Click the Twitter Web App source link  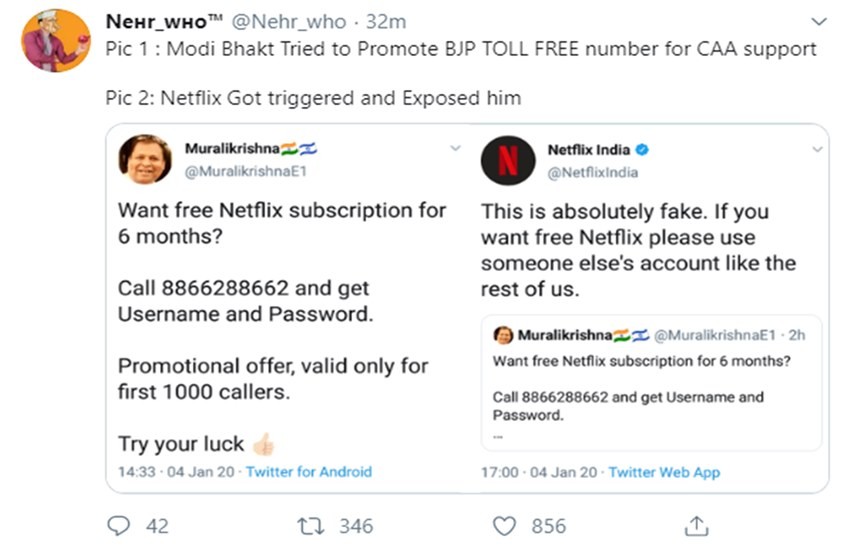pyautogui.click(x=664, y=471)
